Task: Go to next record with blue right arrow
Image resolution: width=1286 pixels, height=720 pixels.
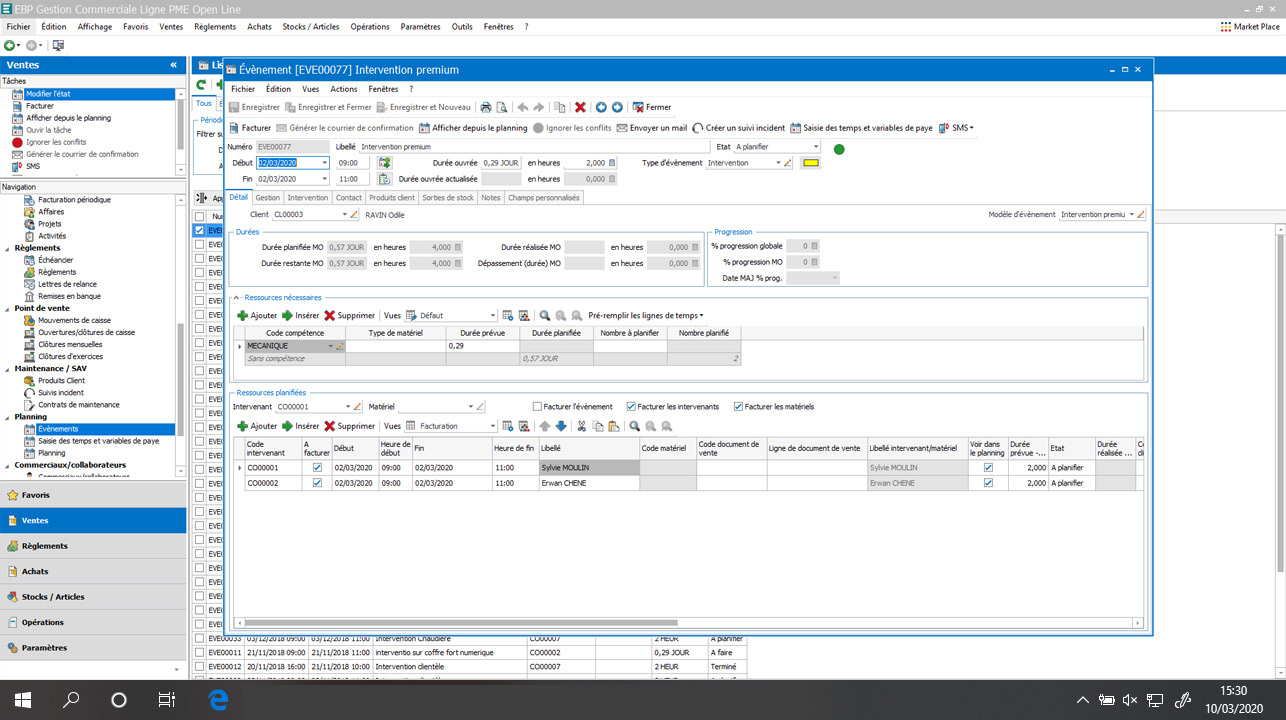Action: tap(617, 107)
